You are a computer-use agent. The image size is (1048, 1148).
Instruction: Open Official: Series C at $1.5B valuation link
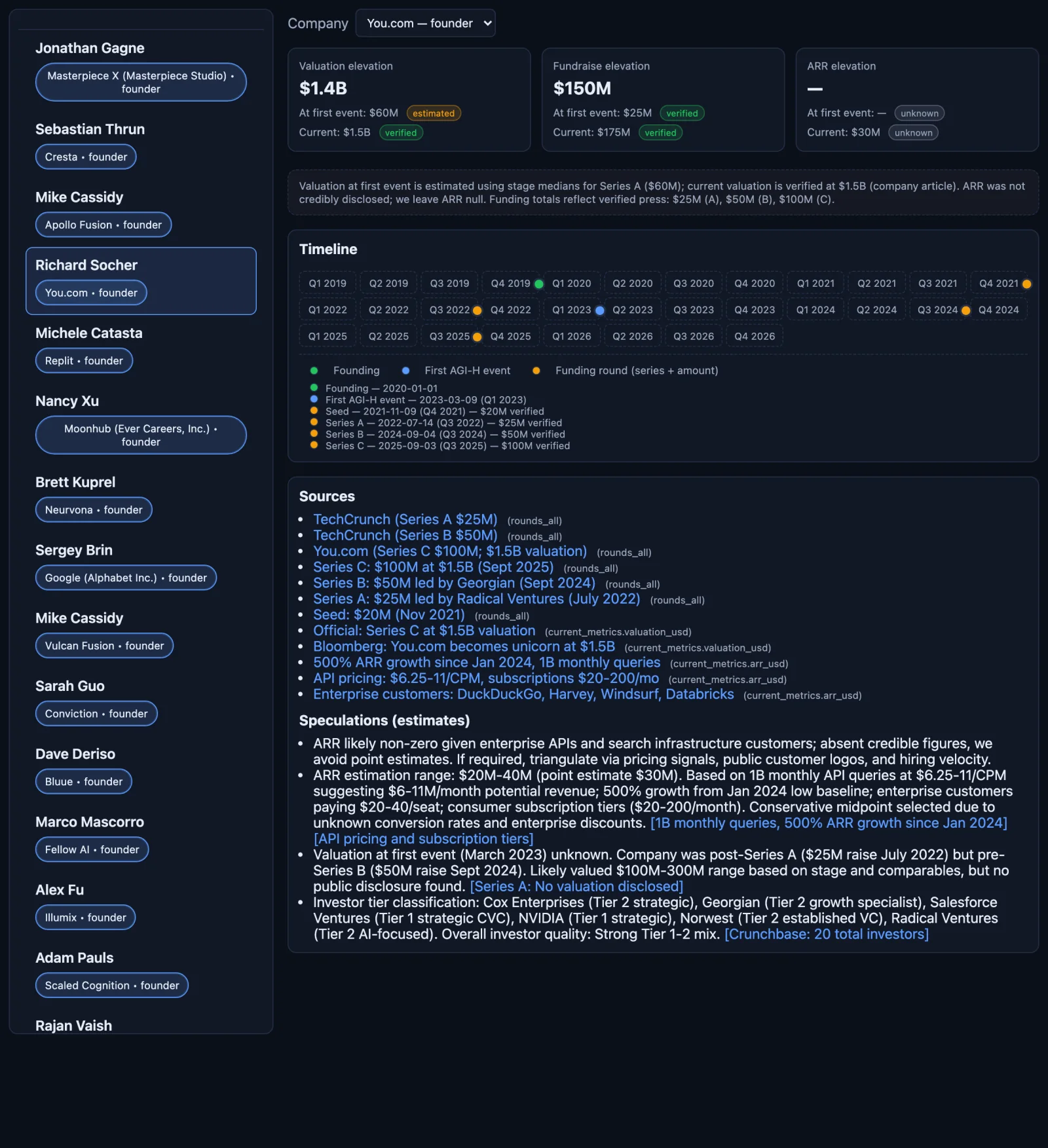tap(424, 631)
